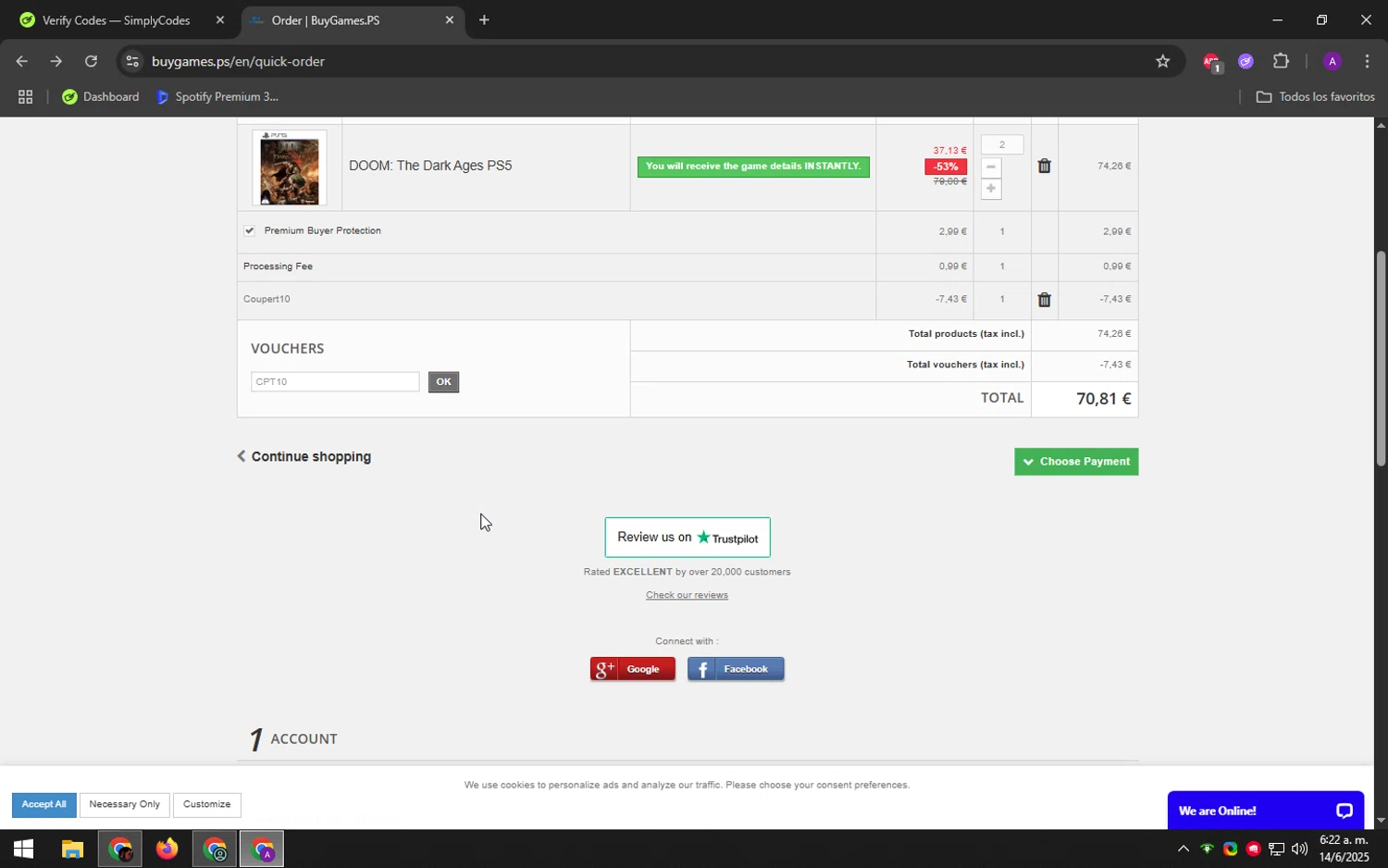
Task: Open a new browser tab
Action: [x=484, y=20]
